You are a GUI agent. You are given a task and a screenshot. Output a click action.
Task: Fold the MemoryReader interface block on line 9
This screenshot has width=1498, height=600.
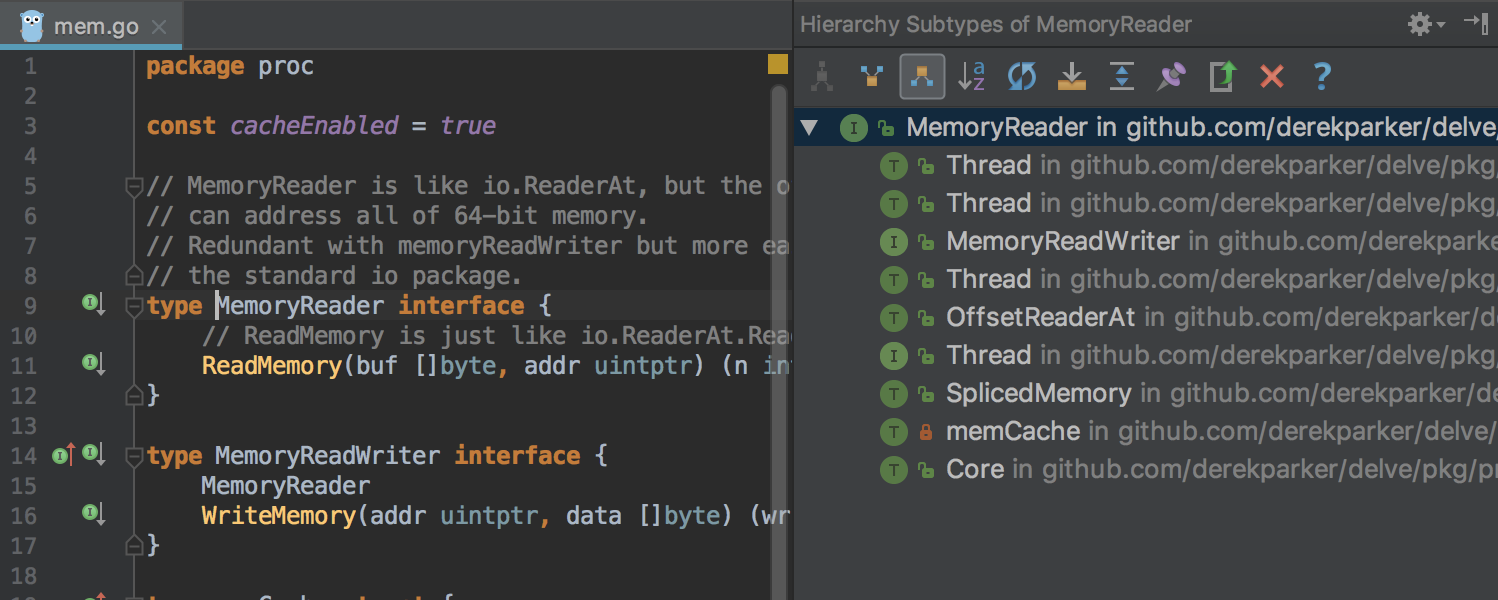click(x=134, y=306)
